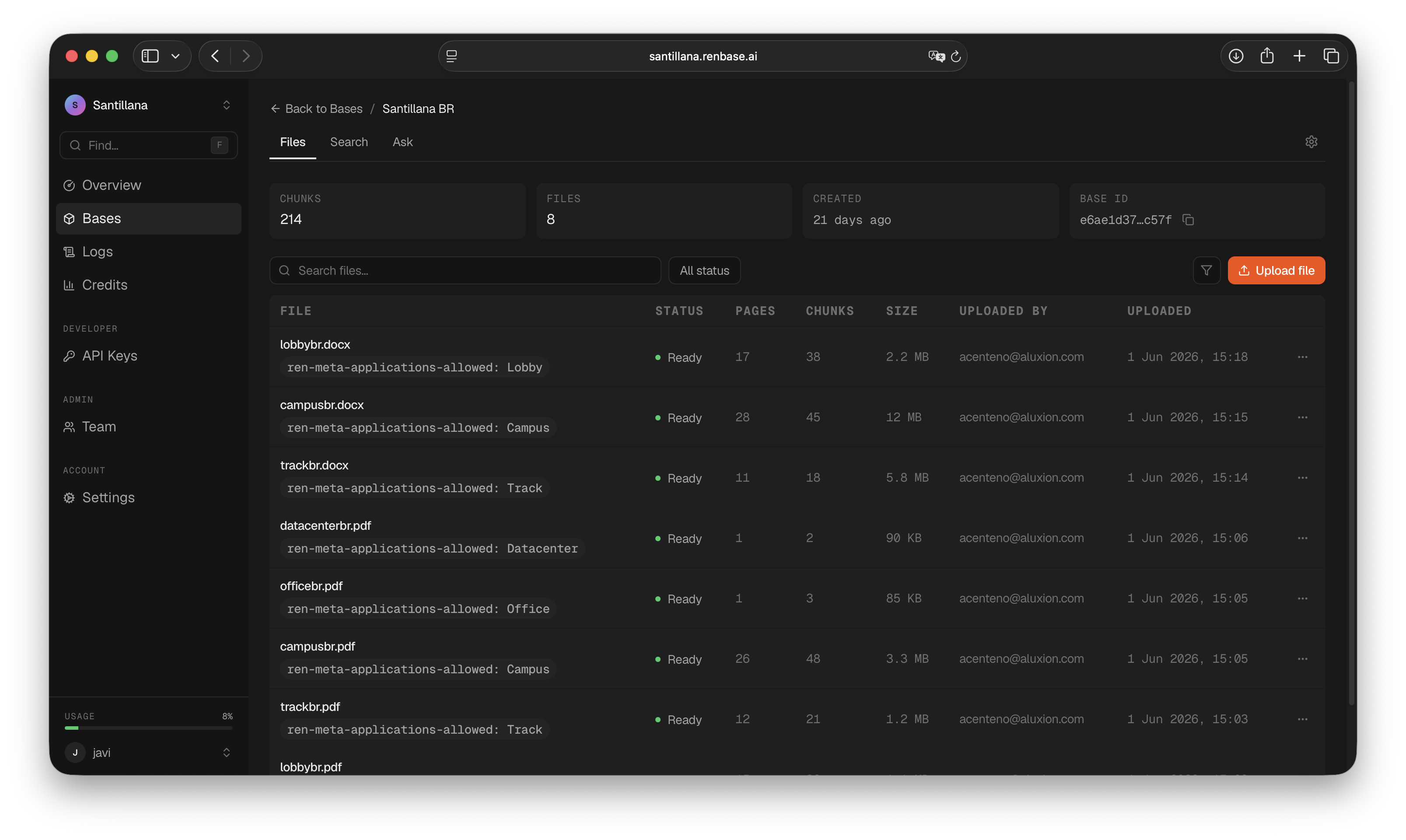The height and width of the screenshot is (840, 1406).
Task: Click the Lobby metadata tag on lobbybr.docx
Action: (x=414, y=367)
